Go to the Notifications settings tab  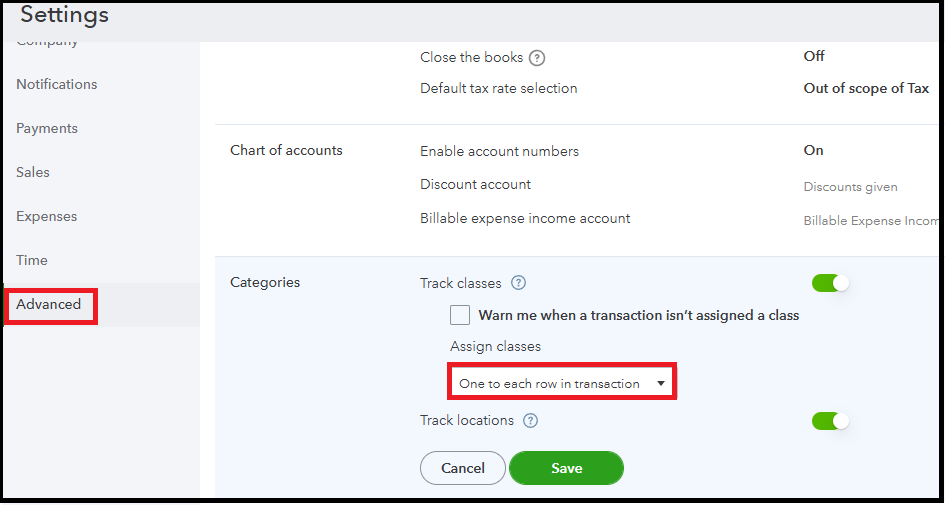coord(57,84)
